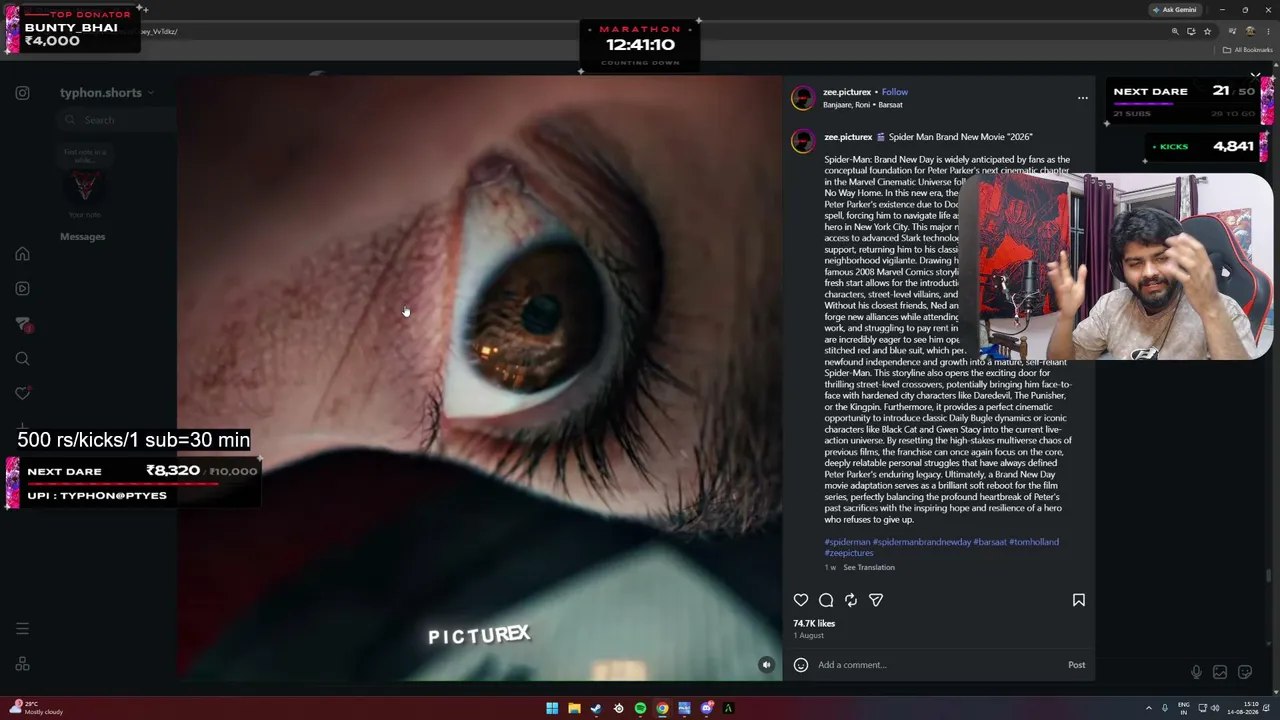Close the post viewer with the X
Image resolution: width=1280 pixels, height=720 pixels.
[x=1255, y=76]
